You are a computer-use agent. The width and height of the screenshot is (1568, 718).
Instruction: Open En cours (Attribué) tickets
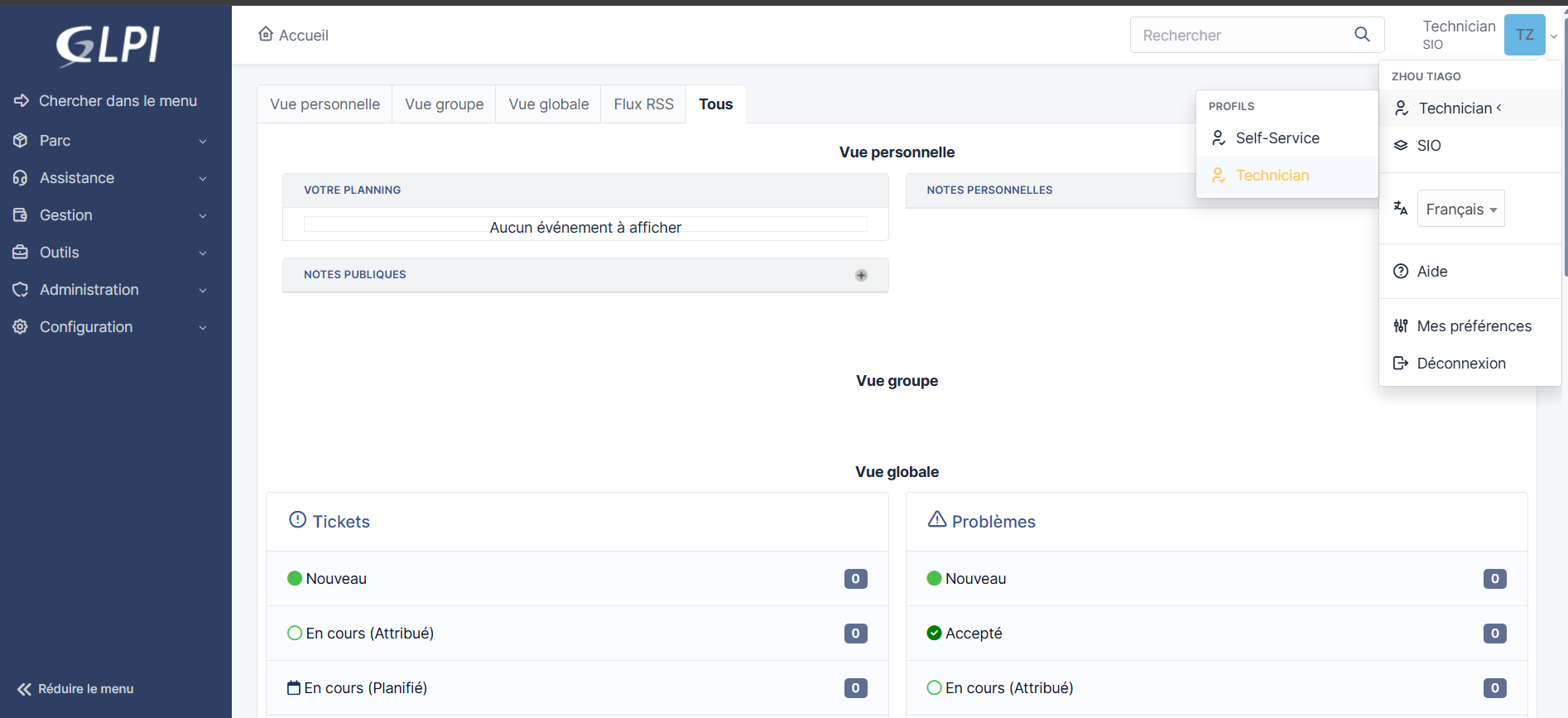(369, 634)
